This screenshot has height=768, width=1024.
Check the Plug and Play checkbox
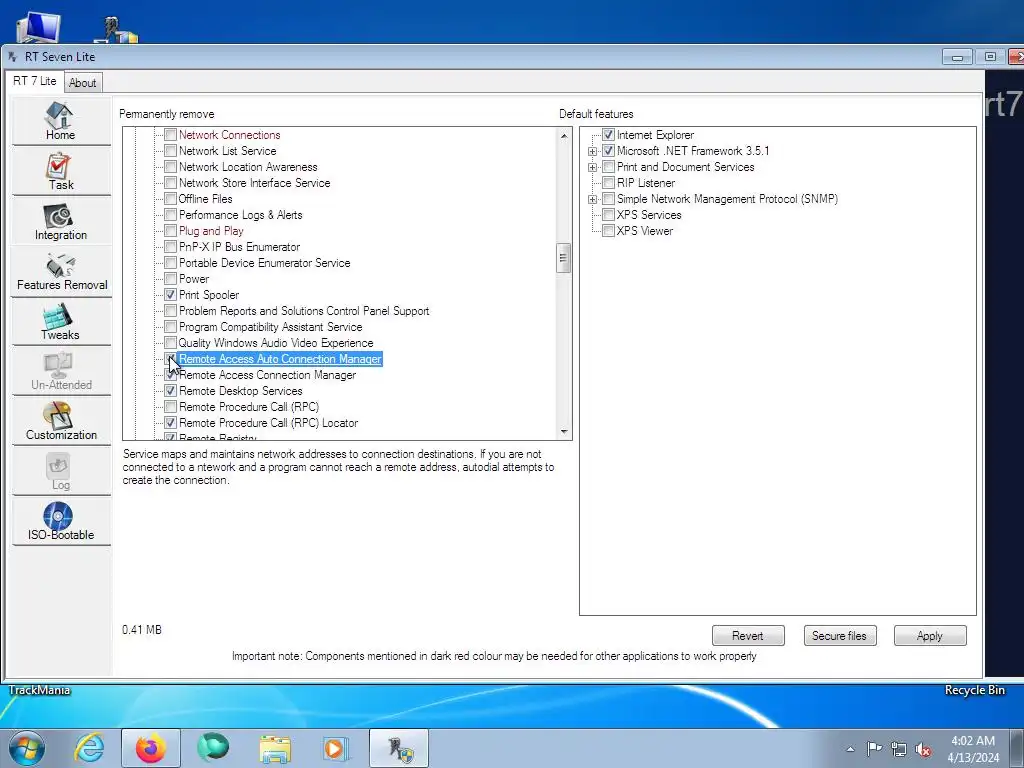point(170,231)
